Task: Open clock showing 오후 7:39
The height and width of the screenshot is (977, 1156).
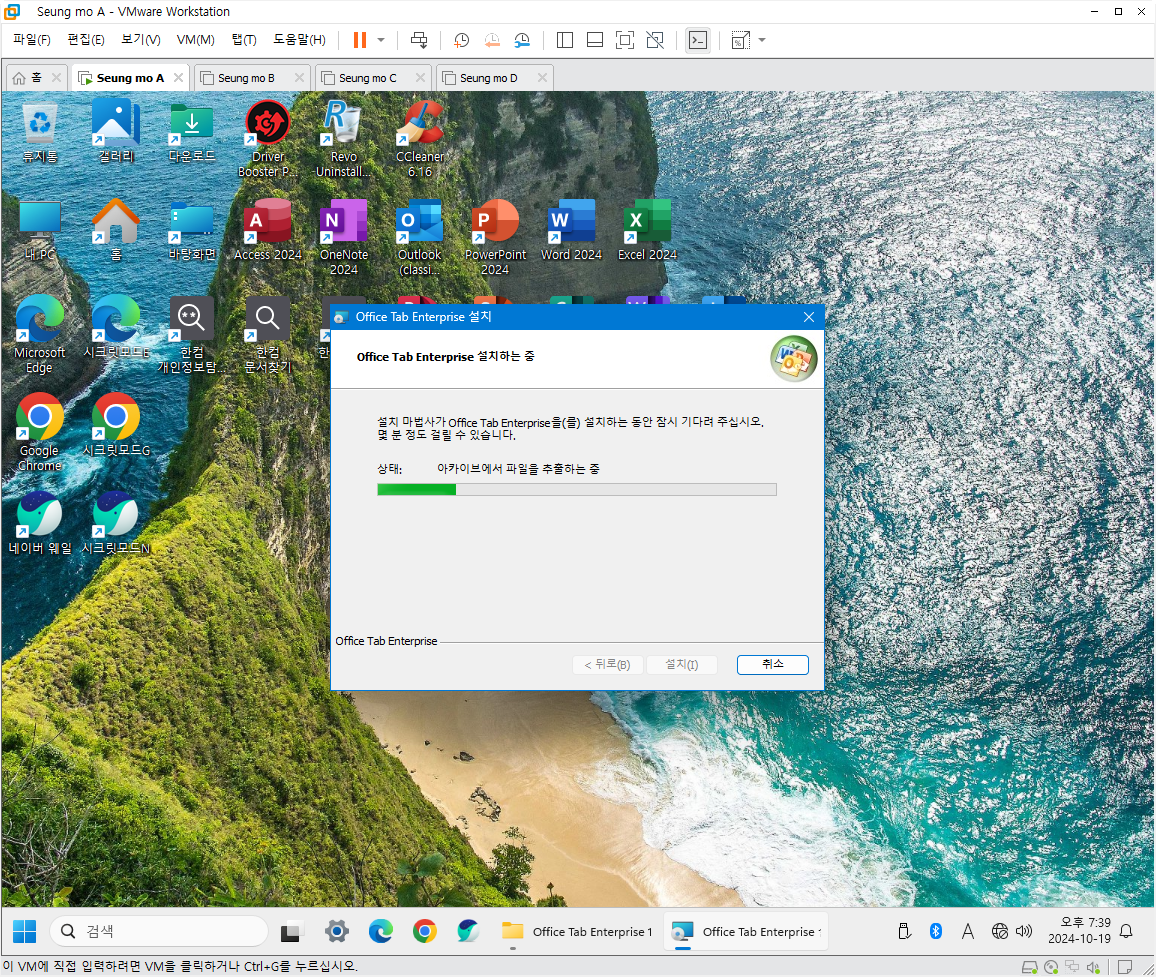Action: (x=1080, y=931)
